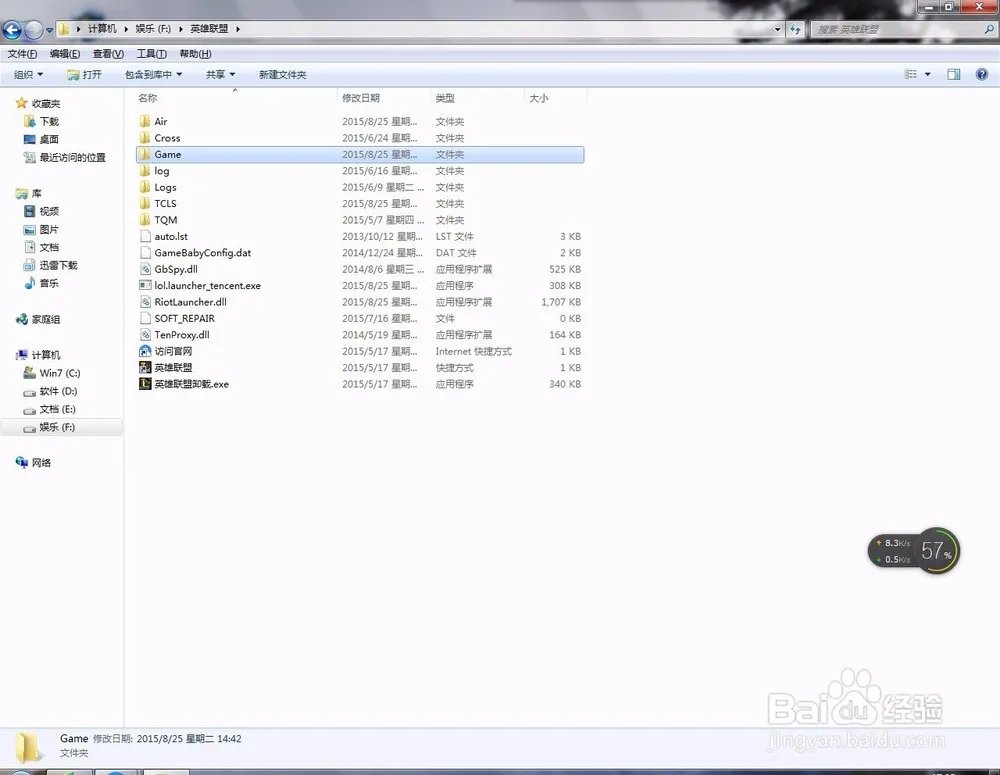Click the search box for 英雄联盟
Screen dimensions: 1000x775
point(896,29)
